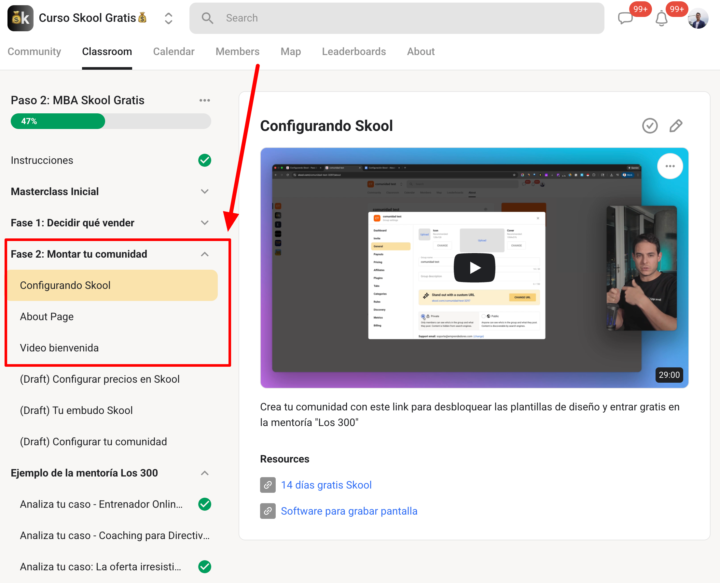Open the 14 días gratis Skool link
This screenshot has height=583, width=720.
point(326,485)
